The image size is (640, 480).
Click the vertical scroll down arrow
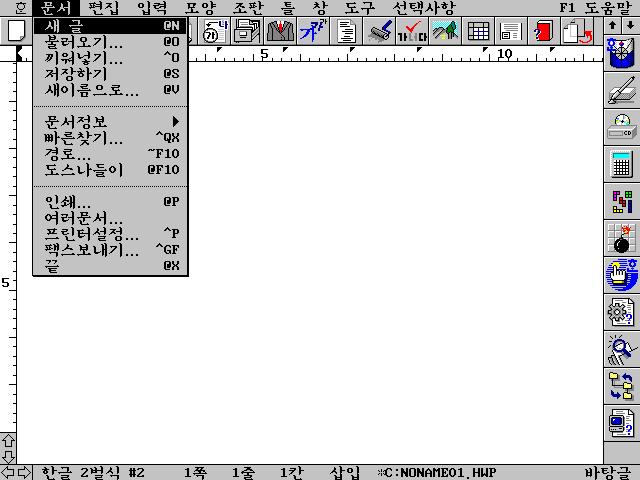(x=8, y=456)
